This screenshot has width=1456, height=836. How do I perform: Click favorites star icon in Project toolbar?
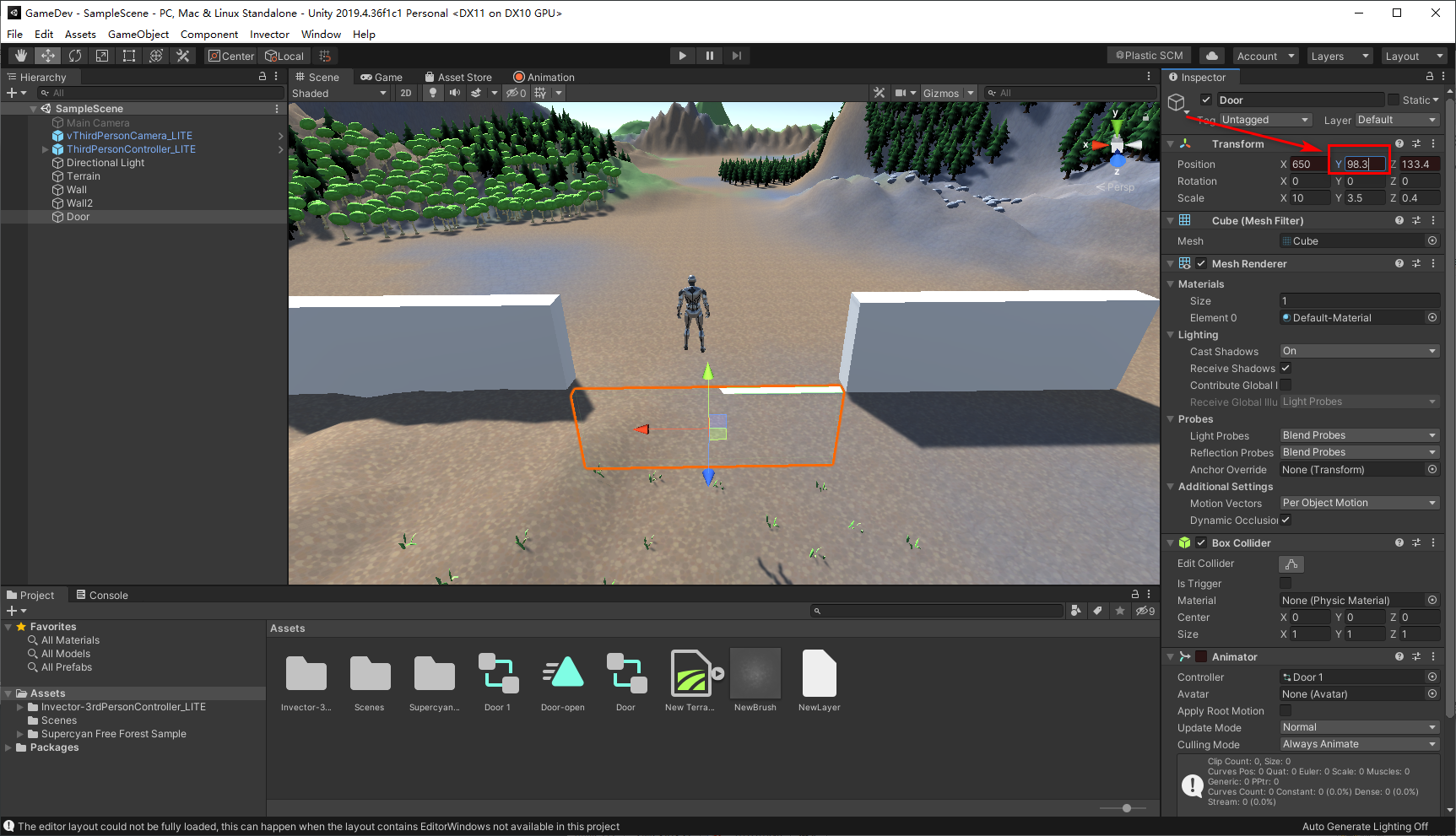point(1120,611)
